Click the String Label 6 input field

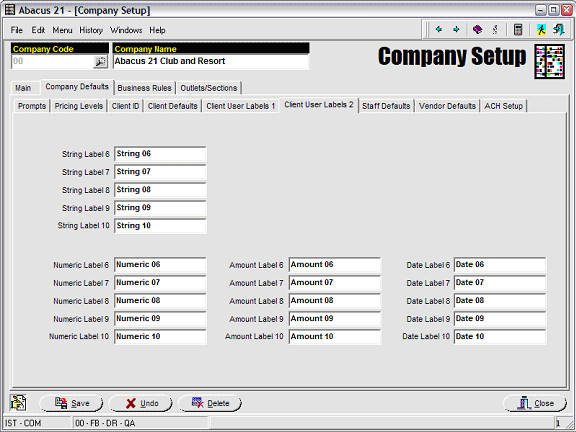click(x=160, y=154)
